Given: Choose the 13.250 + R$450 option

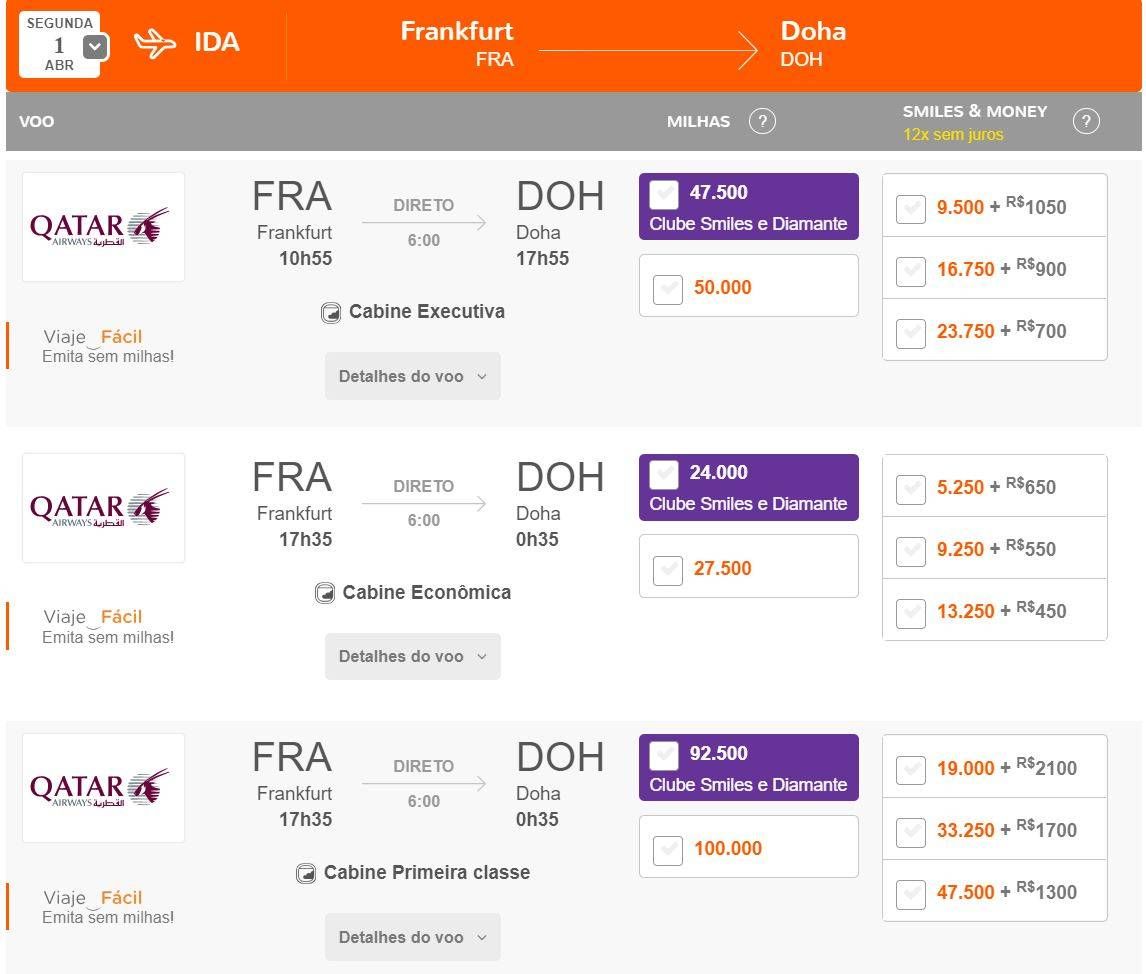Looking at the screenshot, I should coord(910,612).
